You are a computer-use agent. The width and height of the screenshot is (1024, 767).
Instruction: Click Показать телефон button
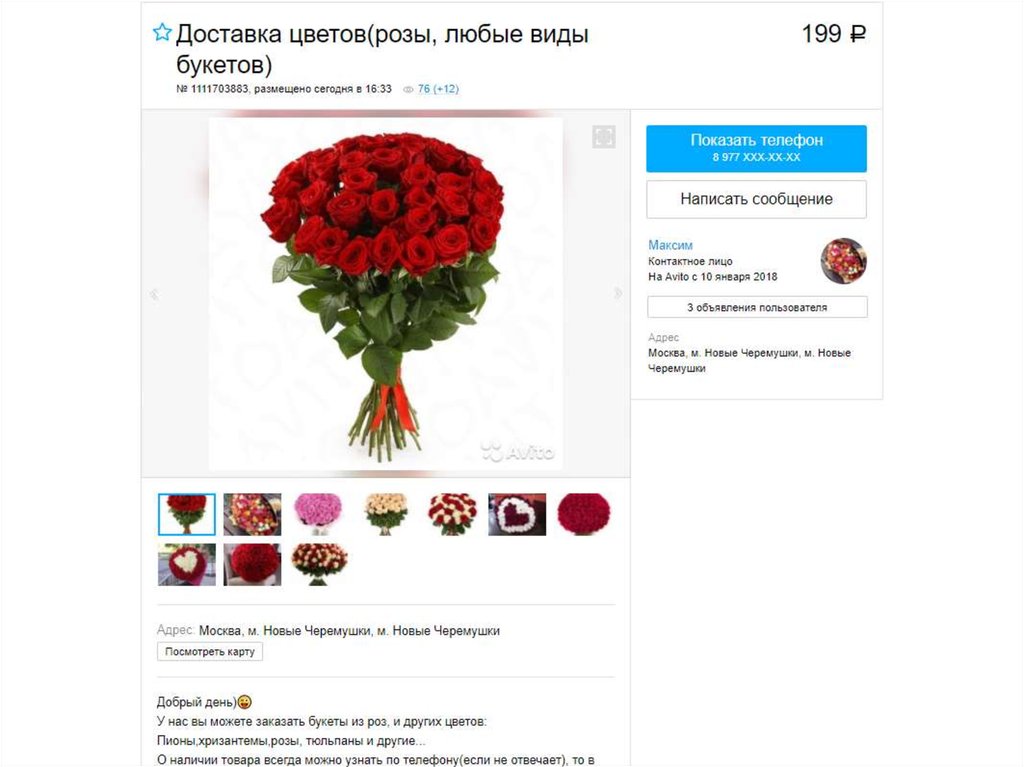click(756, 148)
